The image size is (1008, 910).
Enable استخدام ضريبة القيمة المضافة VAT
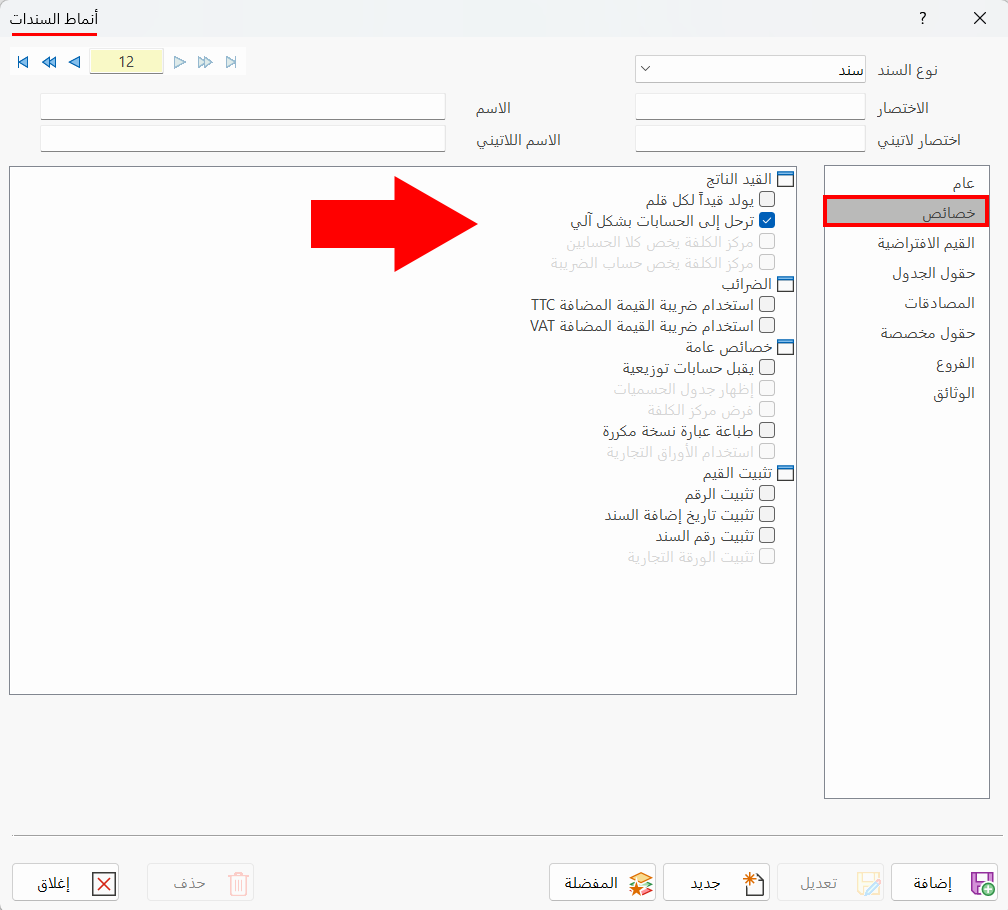point(767,325)
